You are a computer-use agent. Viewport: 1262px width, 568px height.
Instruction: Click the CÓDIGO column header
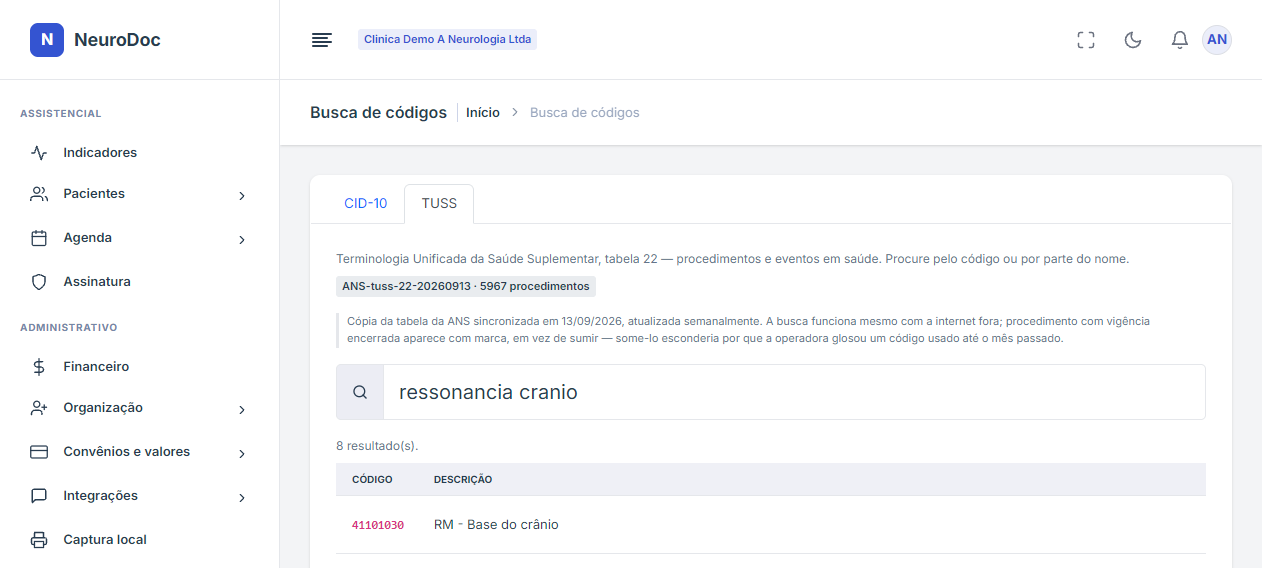[372, 480]
